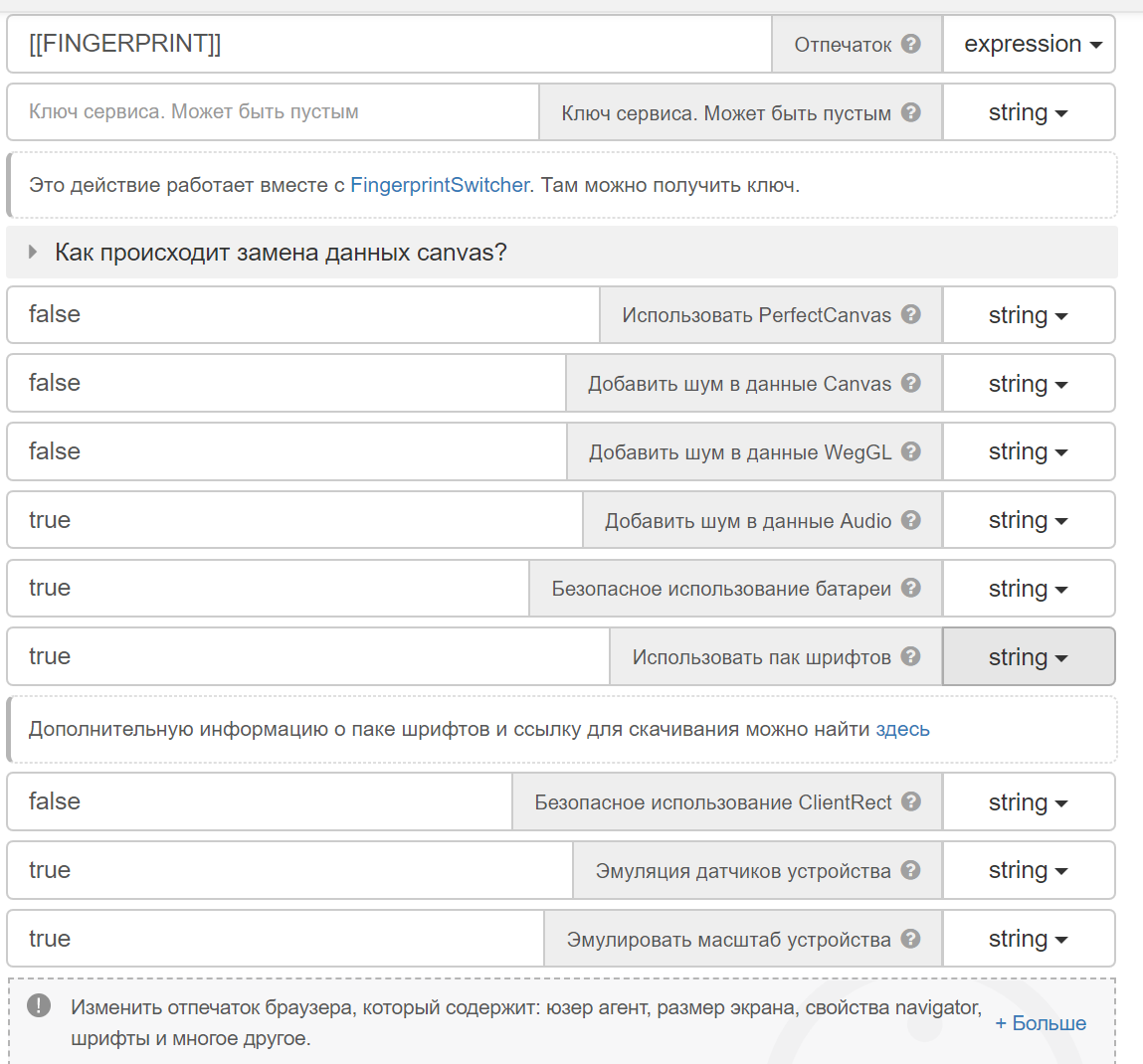
Task: Focus the empty Ключ сервиса input field
Action: [273, 112]
